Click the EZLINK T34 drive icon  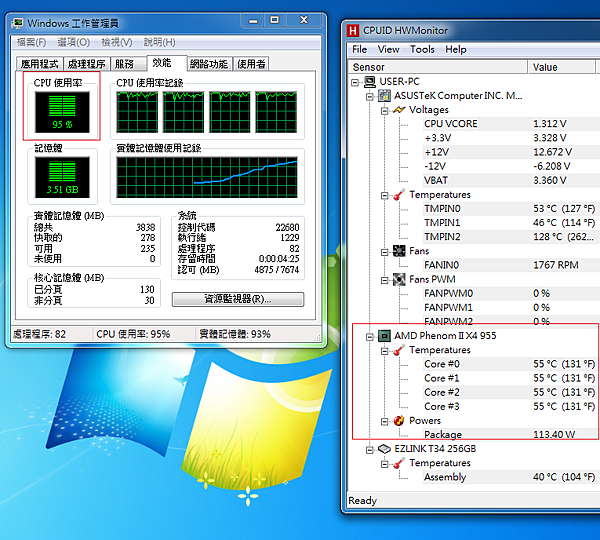click(385, 449)
